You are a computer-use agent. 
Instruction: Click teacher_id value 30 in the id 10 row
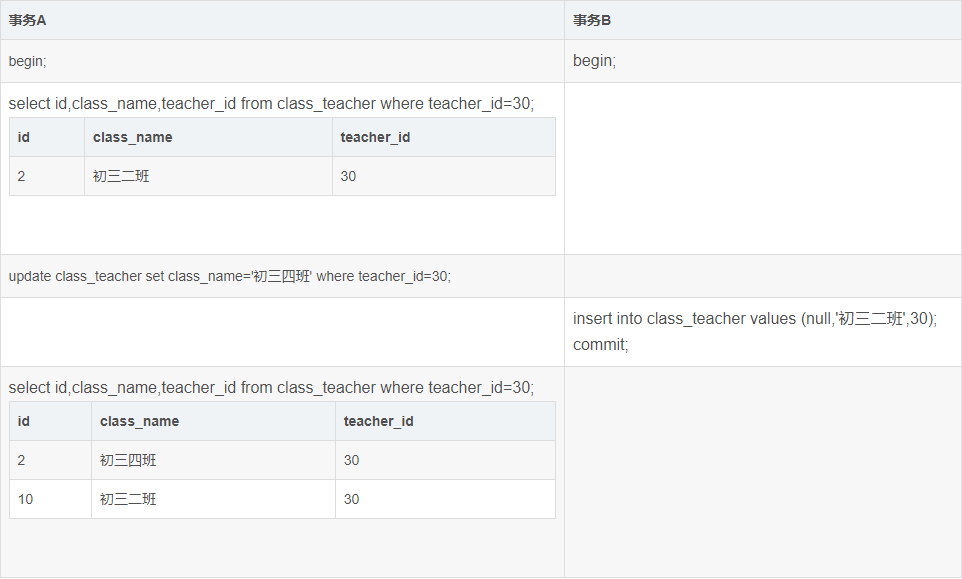click(x=351, y=499)
